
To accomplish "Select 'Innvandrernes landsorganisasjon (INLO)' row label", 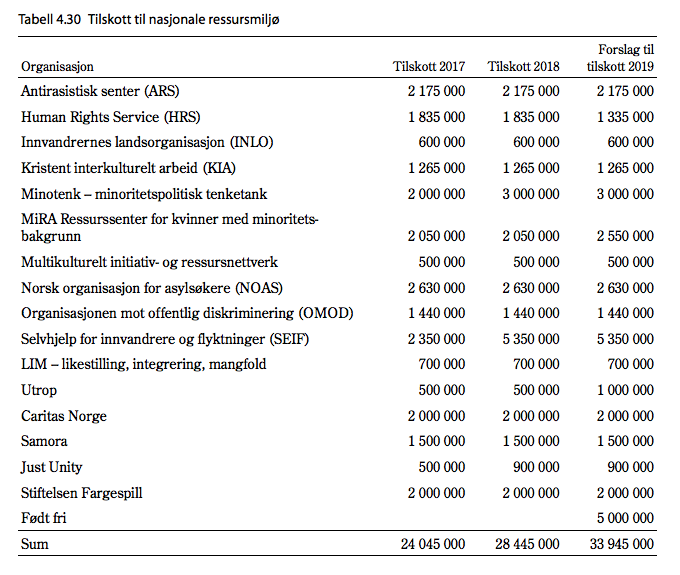I will coord(147,142).
